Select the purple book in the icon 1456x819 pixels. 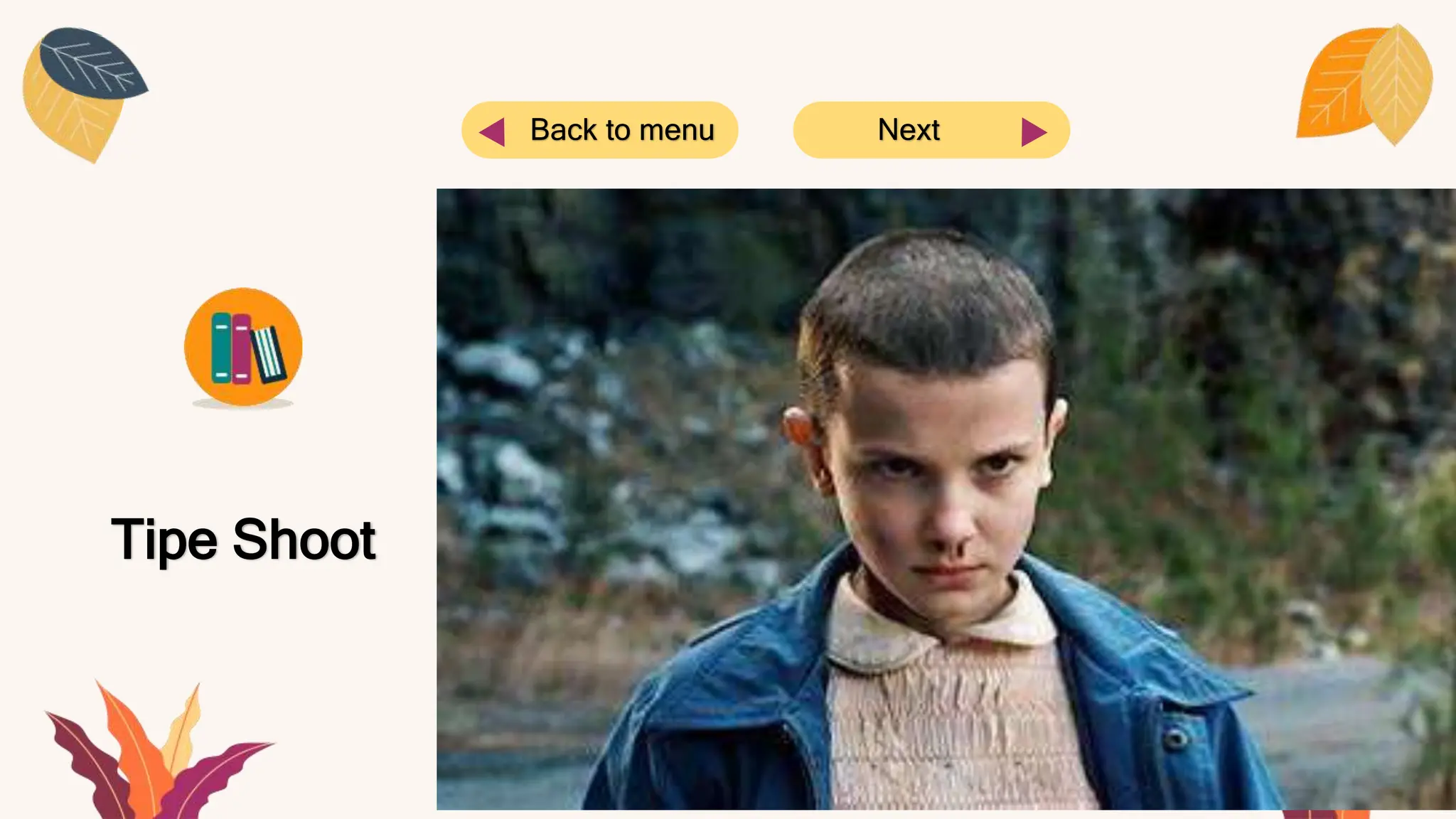(x=242, y=348)
